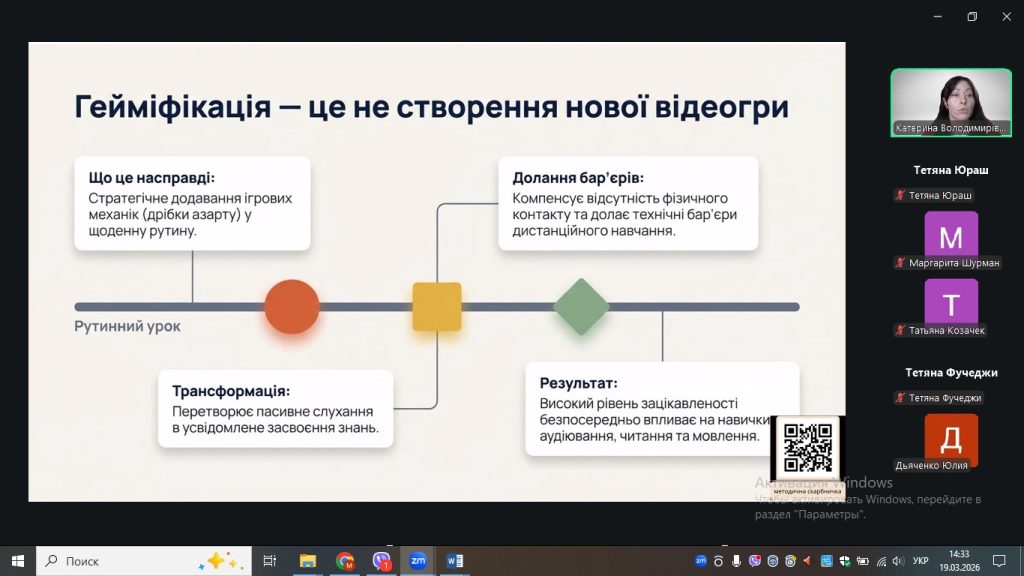Select Дьяченко Юлия's participant tile
This screenshot has height=576, width=1024.
(x=951, y=439)
